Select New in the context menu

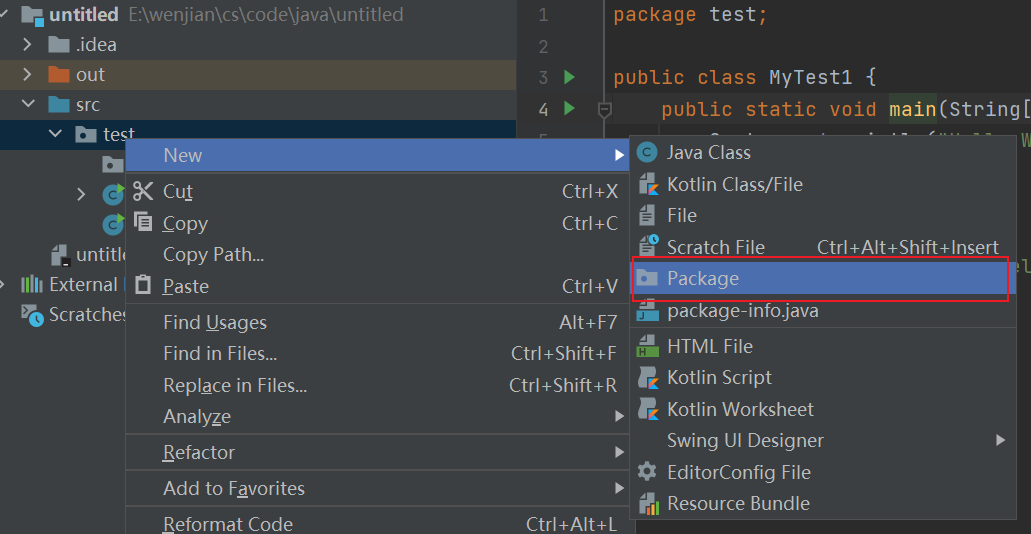click(377, 155)
